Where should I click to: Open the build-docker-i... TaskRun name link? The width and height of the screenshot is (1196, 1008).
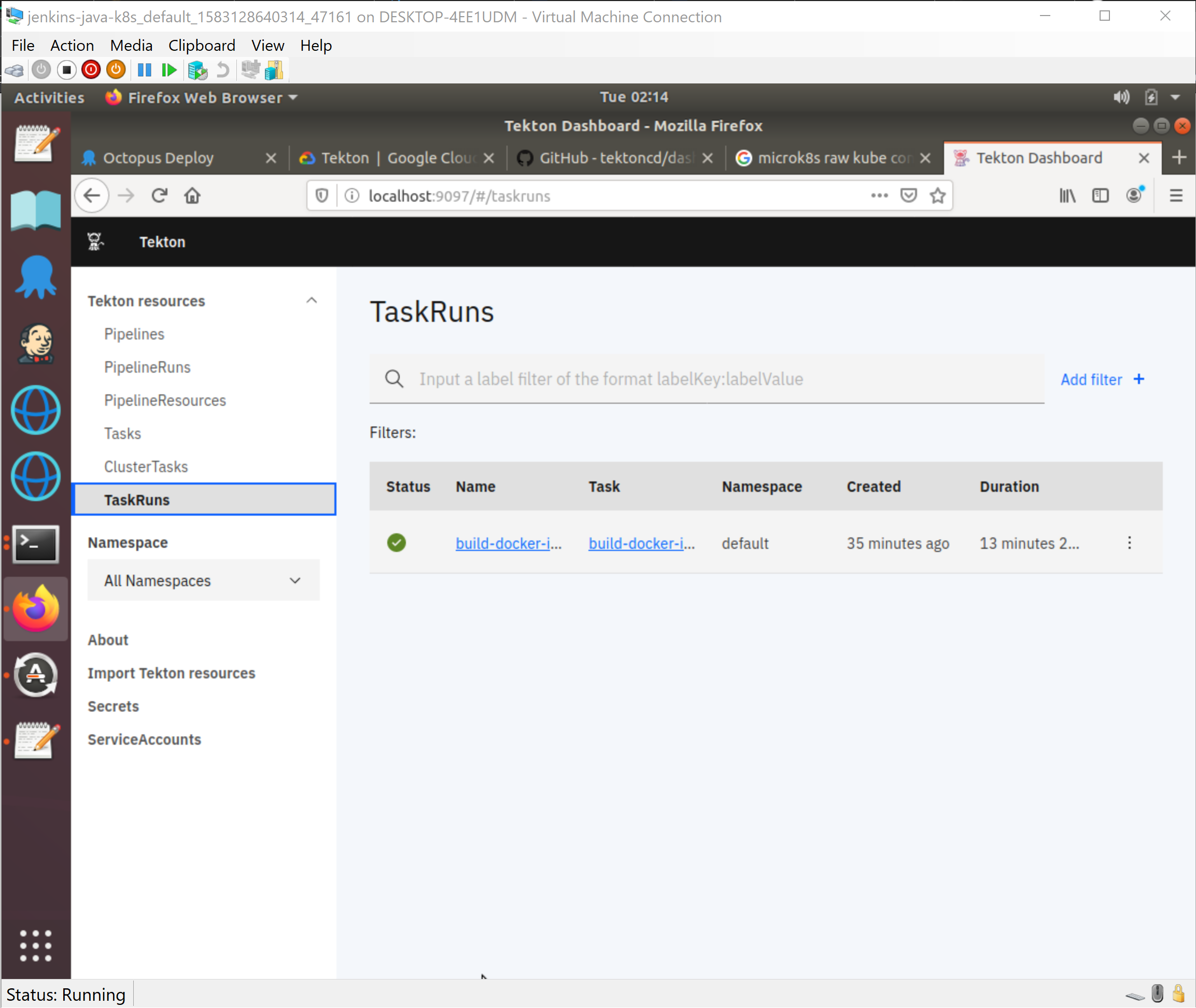coord(508,544)
